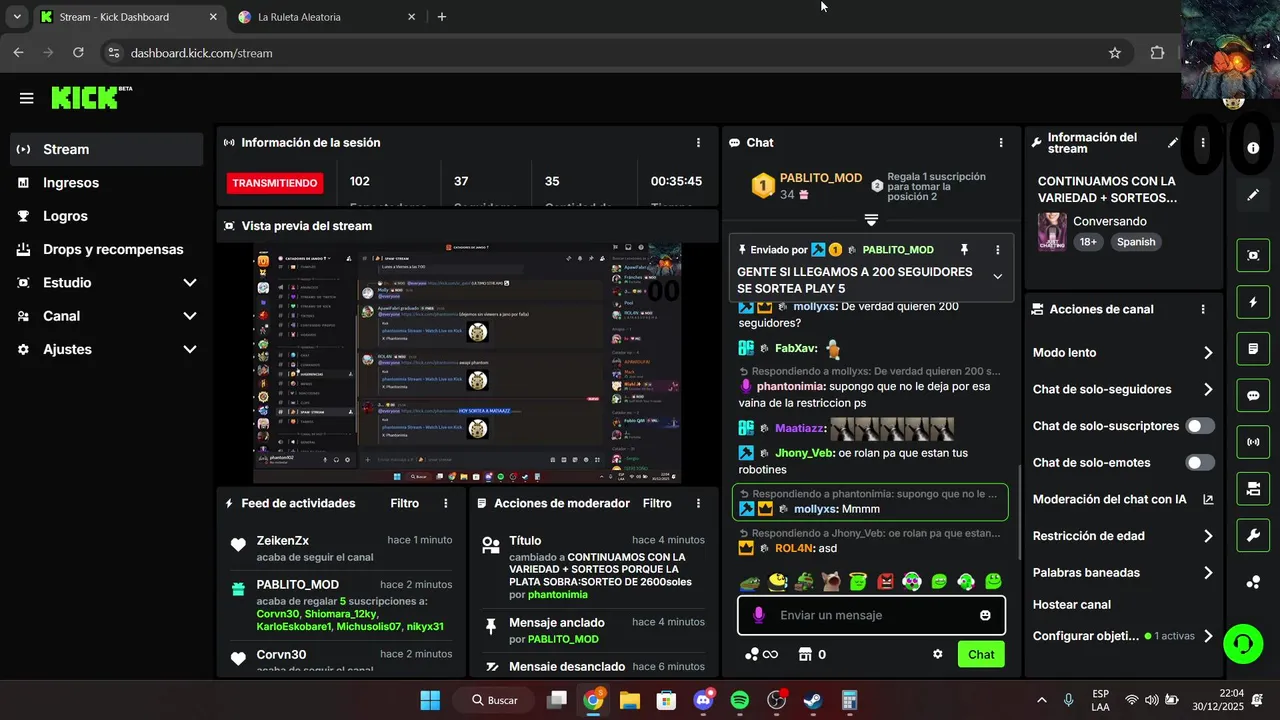The width and height of the screenshot is (1280, 720).
Task: Go to Ingresos in the sidebar
Action: 107,183
